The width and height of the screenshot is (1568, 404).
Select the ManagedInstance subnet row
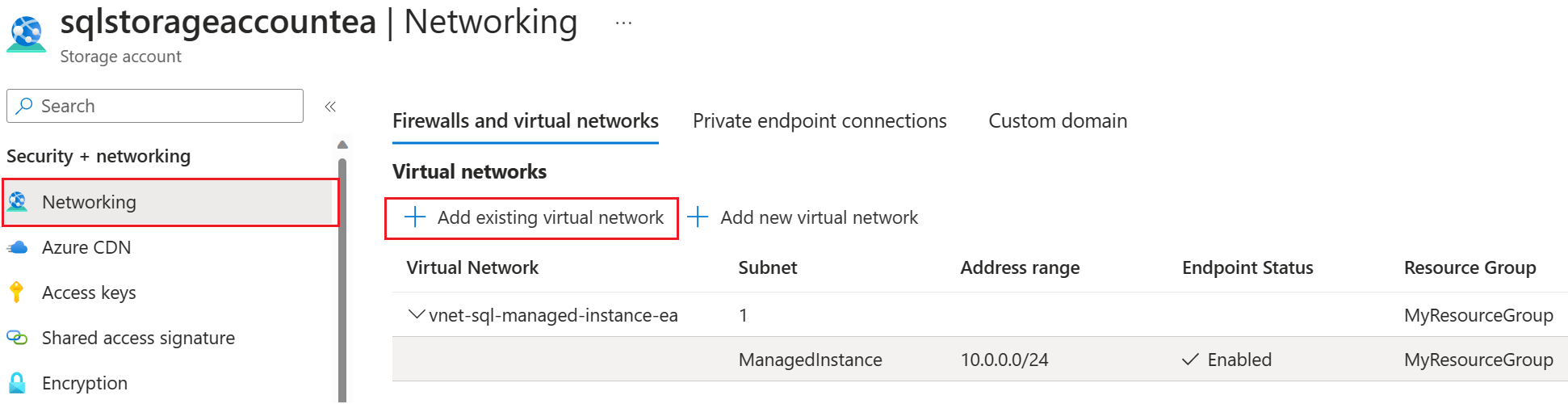[980, 360]
